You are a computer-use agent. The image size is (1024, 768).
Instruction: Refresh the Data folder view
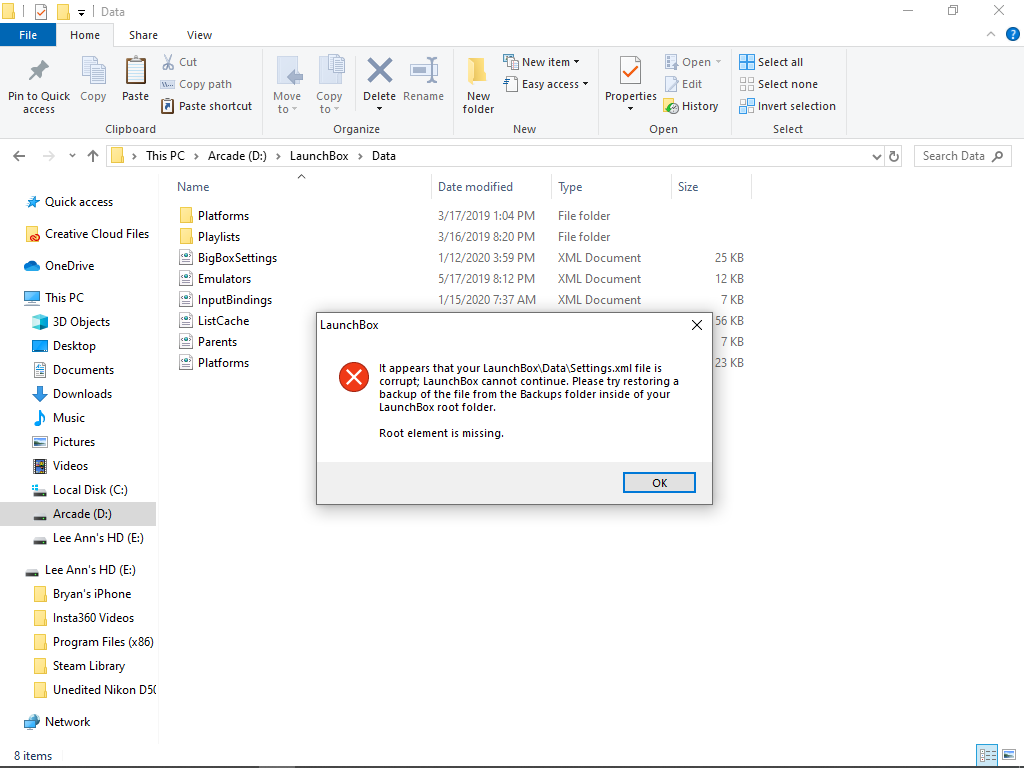(894, 156)
